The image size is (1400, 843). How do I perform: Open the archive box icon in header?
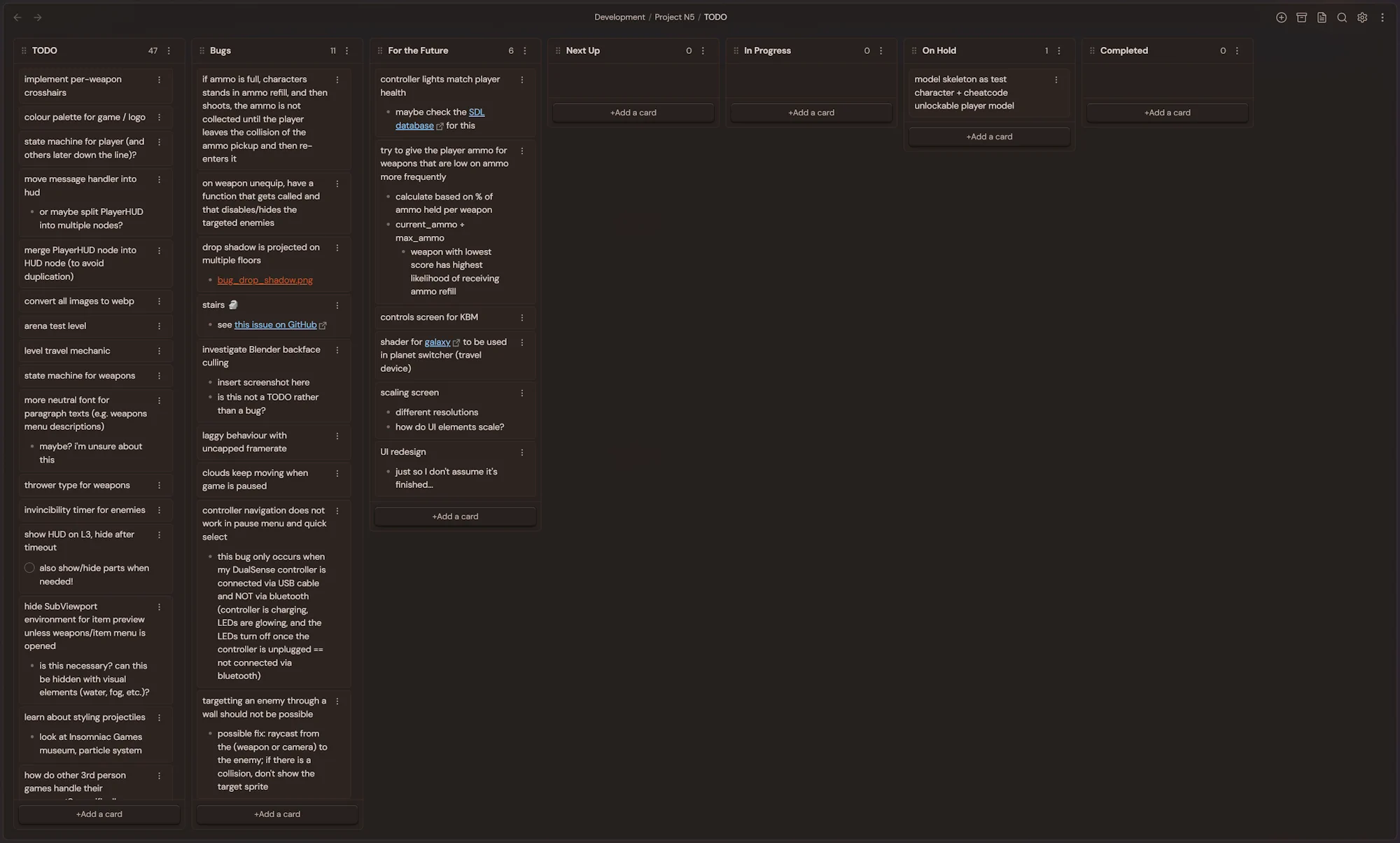click(1301, 18)
